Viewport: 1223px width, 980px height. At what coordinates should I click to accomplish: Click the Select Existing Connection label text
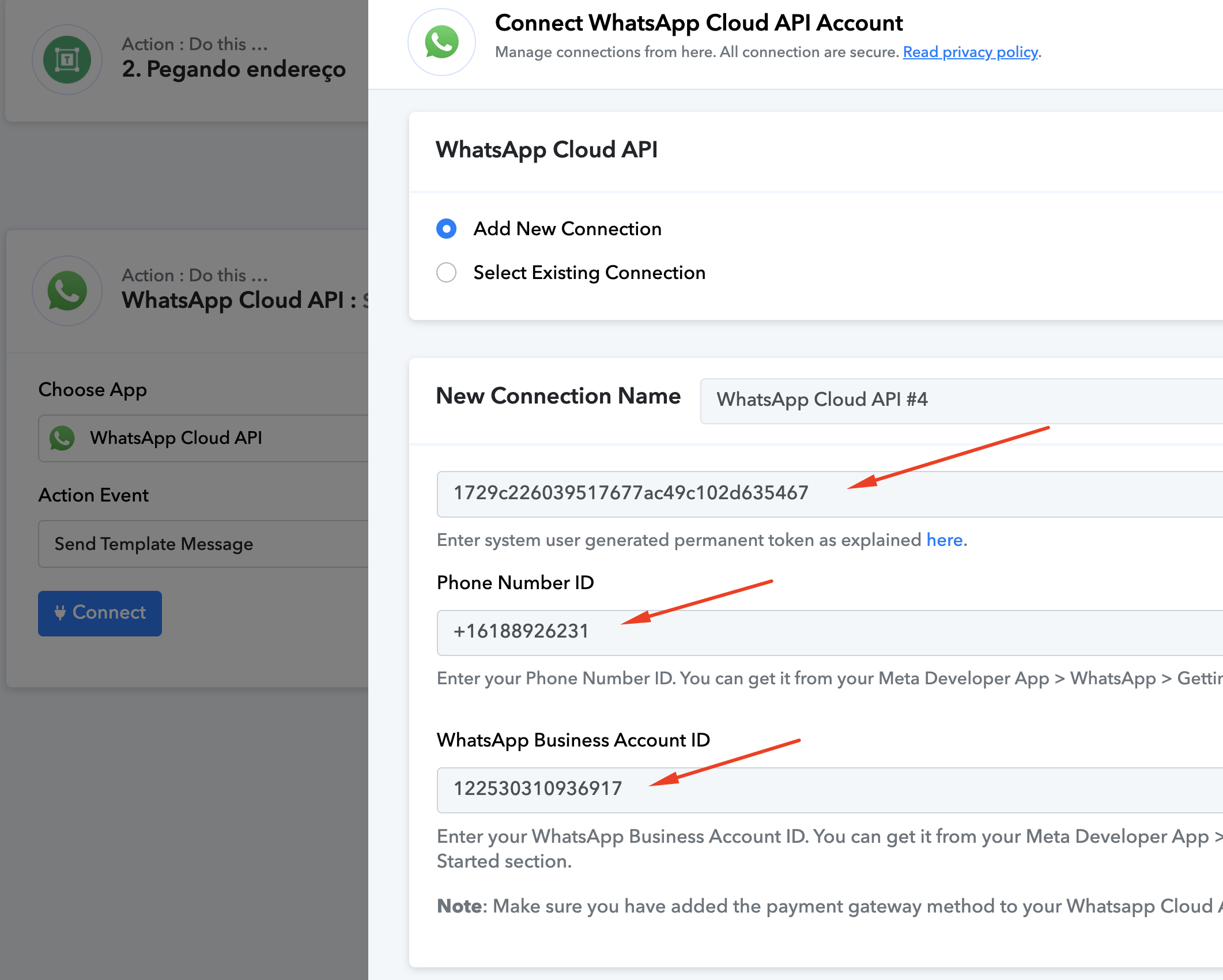[590, 272]
